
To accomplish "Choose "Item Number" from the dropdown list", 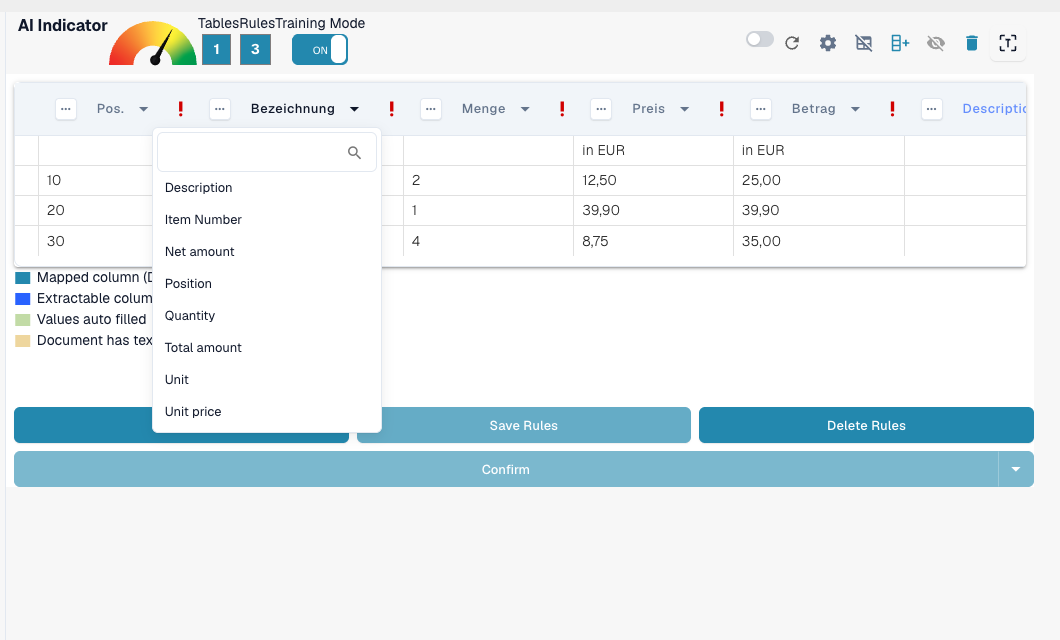I will pyautogui.click(x=267, y=220).
